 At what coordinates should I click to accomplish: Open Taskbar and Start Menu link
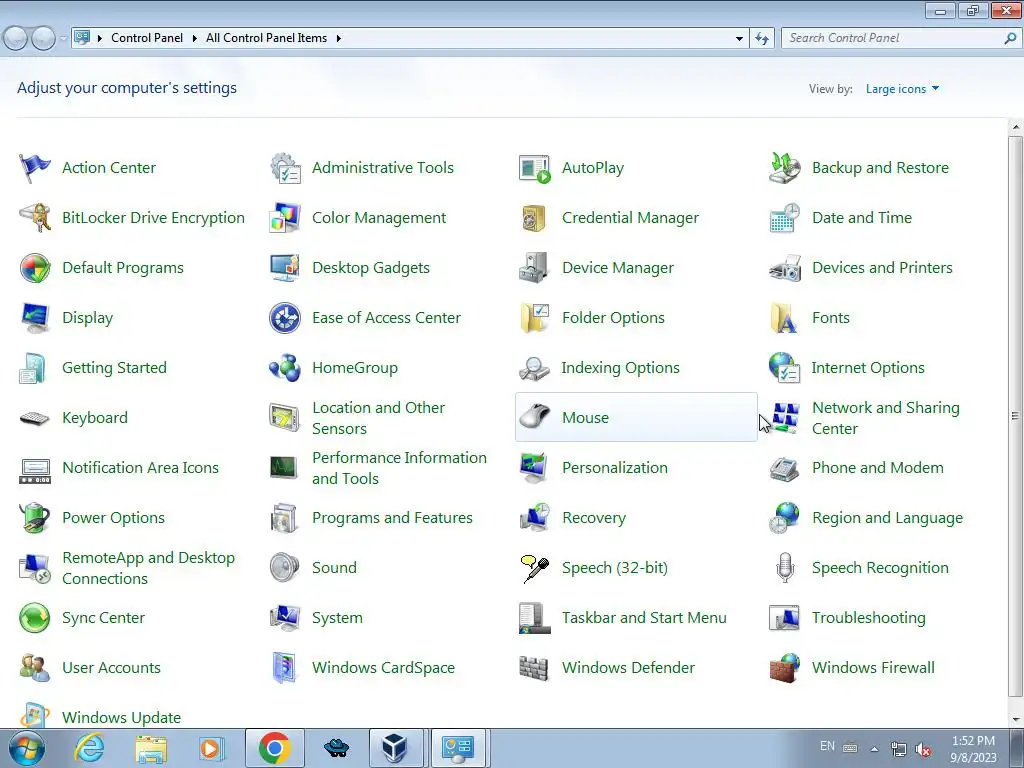pyautogui.click(x=644, y=618)
